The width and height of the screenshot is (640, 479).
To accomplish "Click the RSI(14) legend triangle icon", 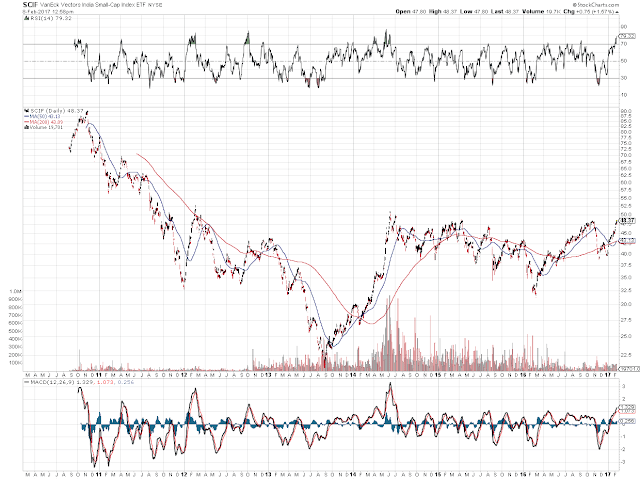I will (25, 18).
